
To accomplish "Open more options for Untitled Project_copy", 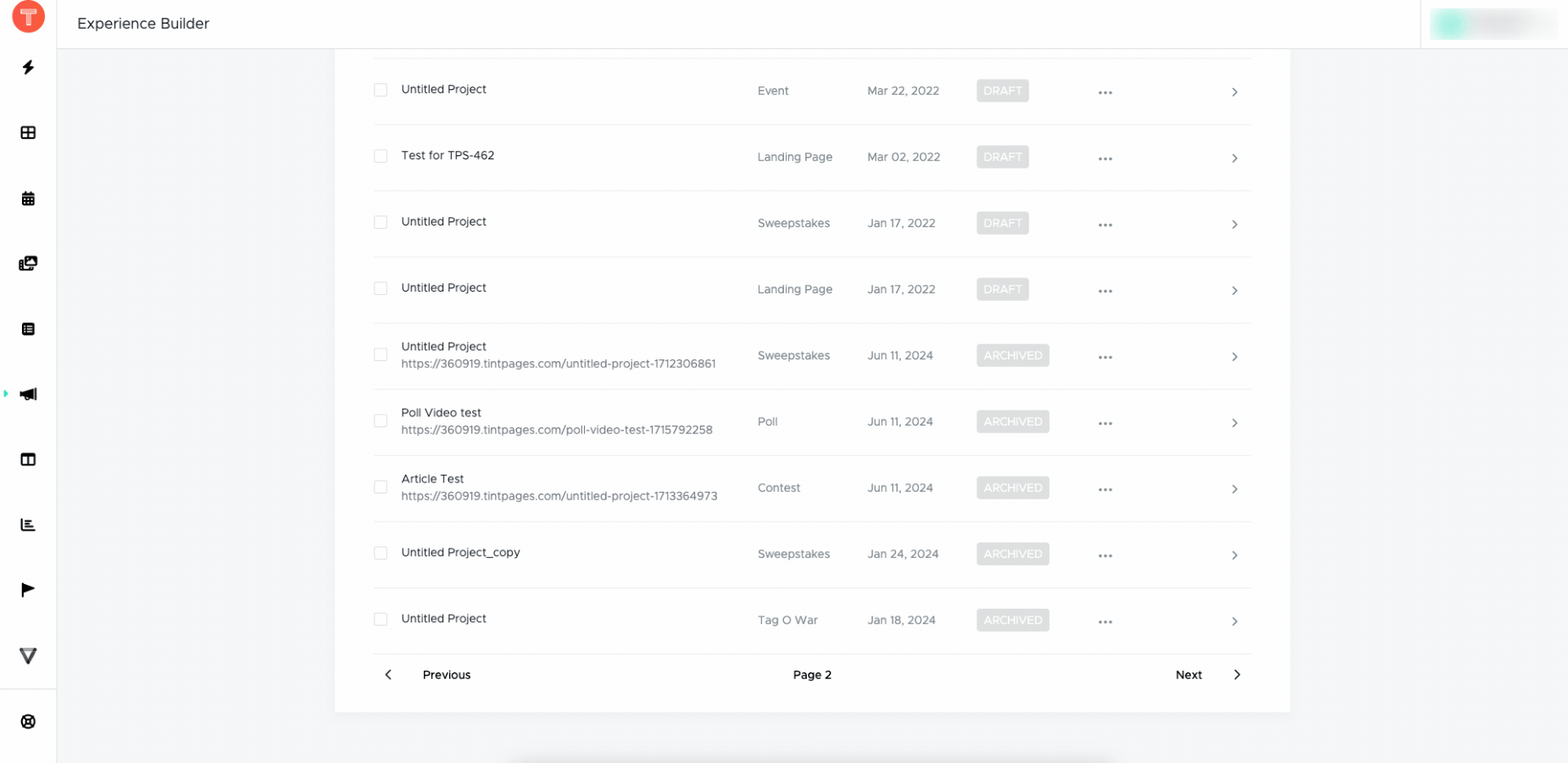I will [x=1105, y=555].
